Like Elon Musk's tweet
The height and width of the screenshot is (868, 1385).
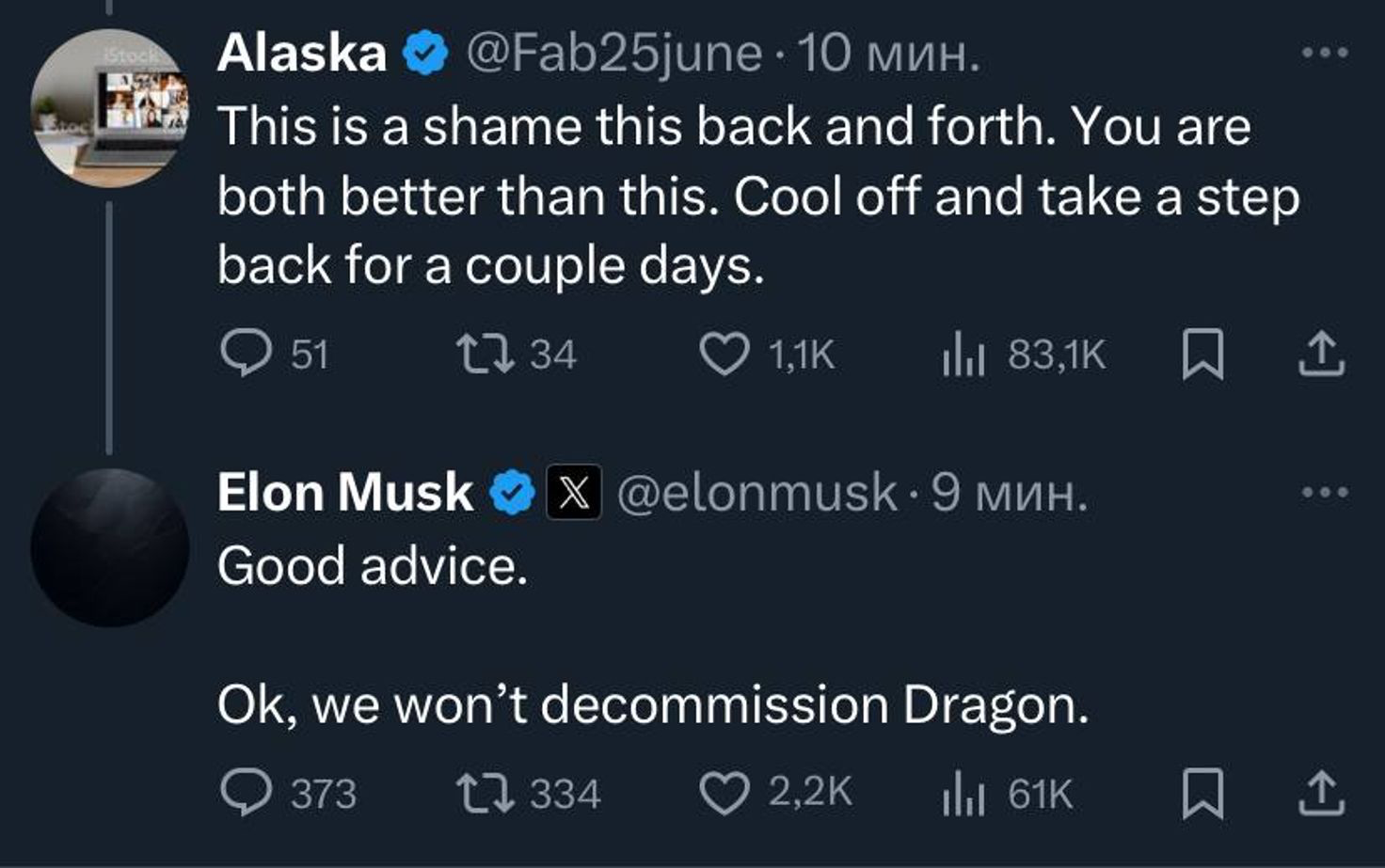click(x=724, y=793)
